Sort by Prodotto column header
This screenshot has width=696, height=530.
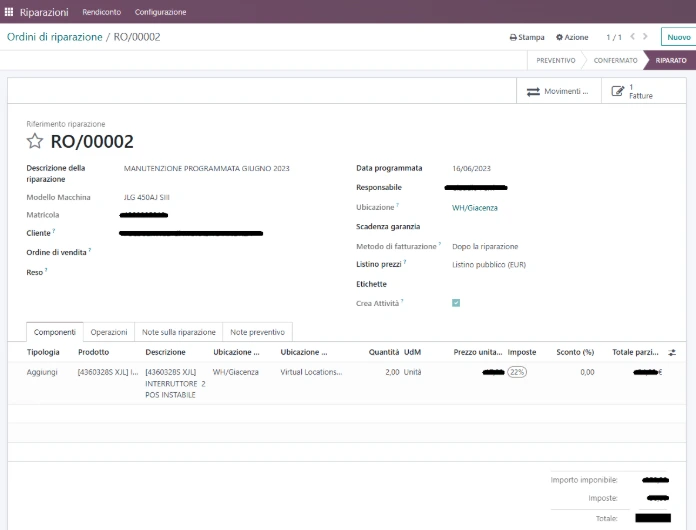click(94, 352)
